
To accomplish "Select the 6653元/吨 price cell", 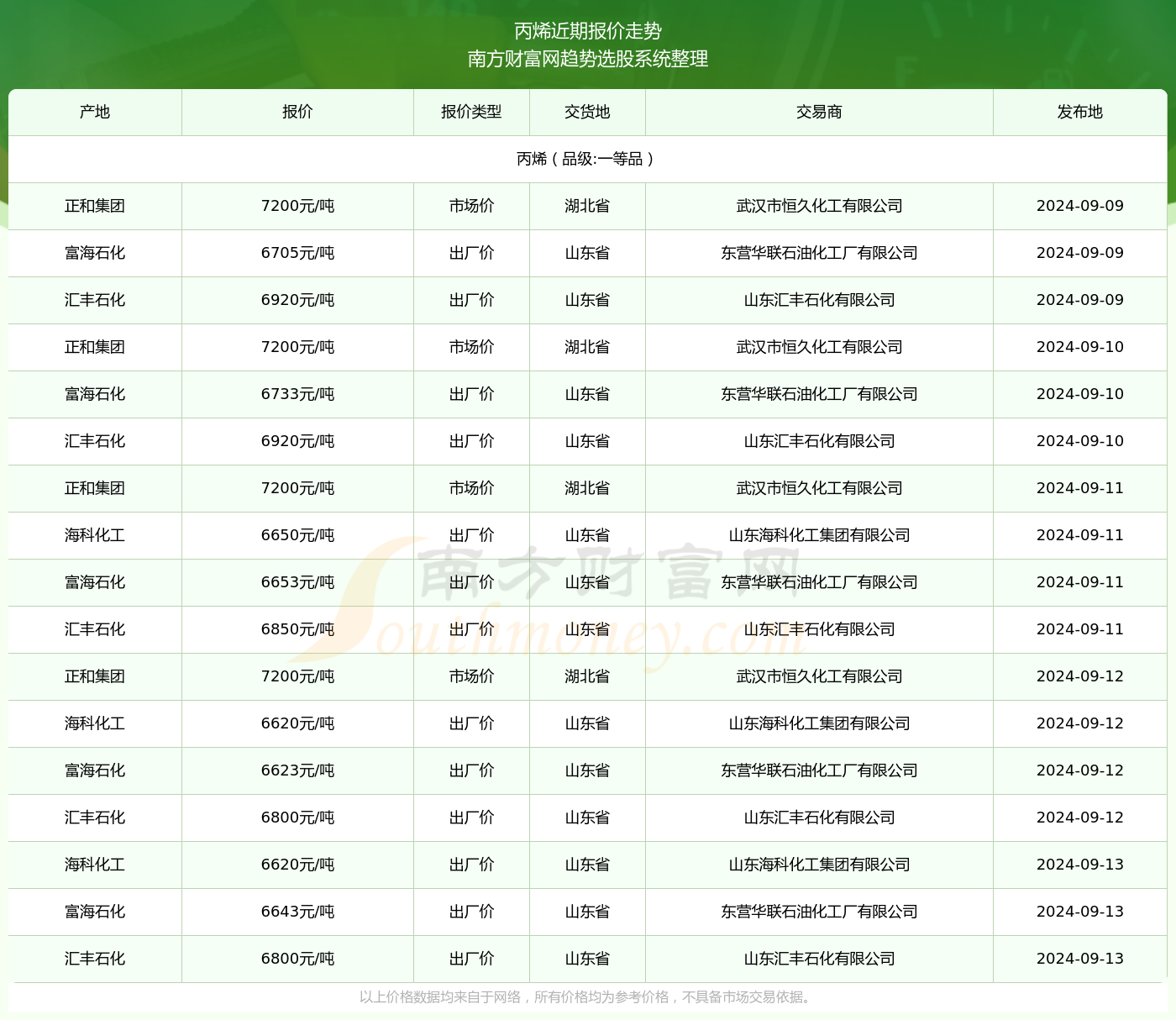I will pyautogui.click(x=297, y=582).
